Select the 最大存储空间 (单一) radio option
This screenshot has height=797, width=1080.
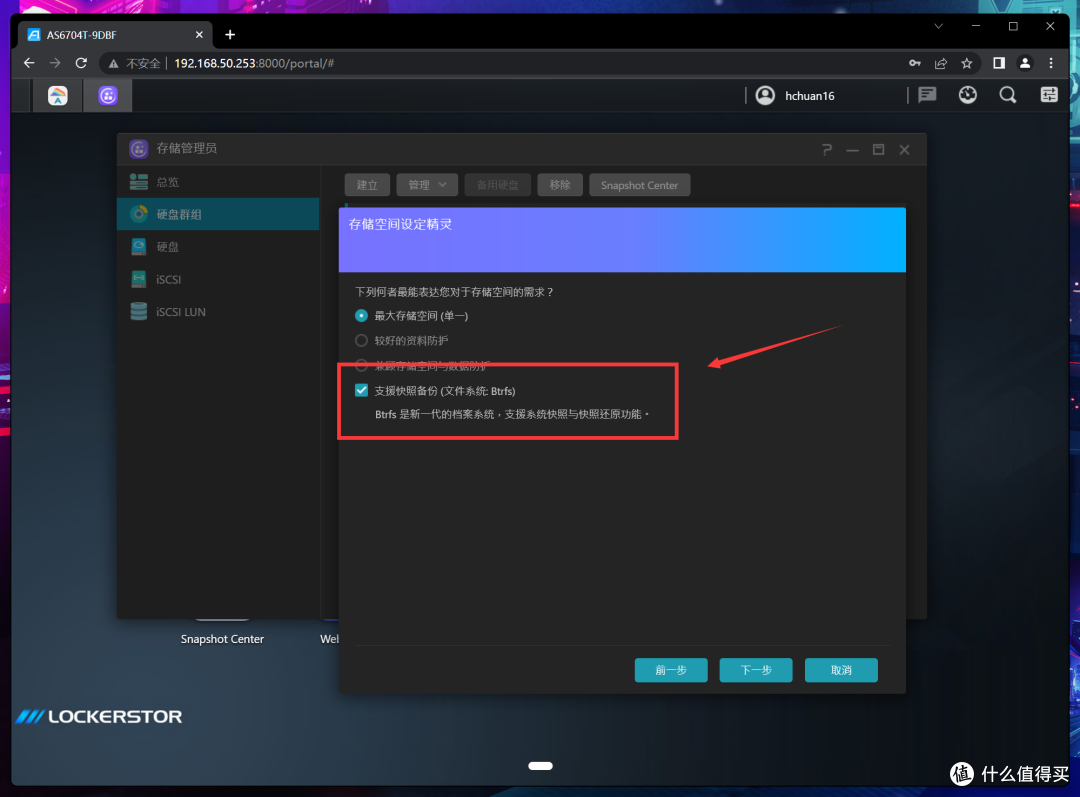tap(362, 315)
